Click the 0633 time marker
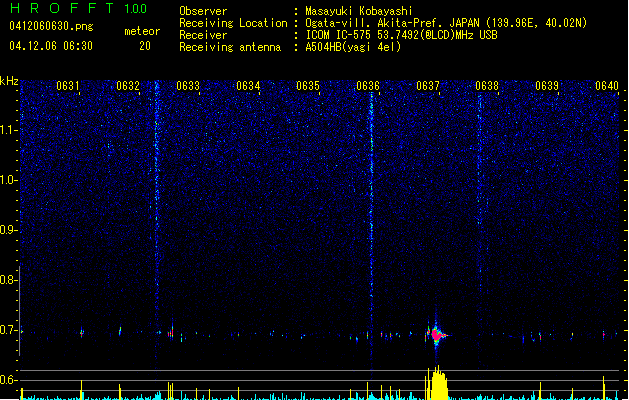Viewport: 629px width, 400px height. click(188, 85)
